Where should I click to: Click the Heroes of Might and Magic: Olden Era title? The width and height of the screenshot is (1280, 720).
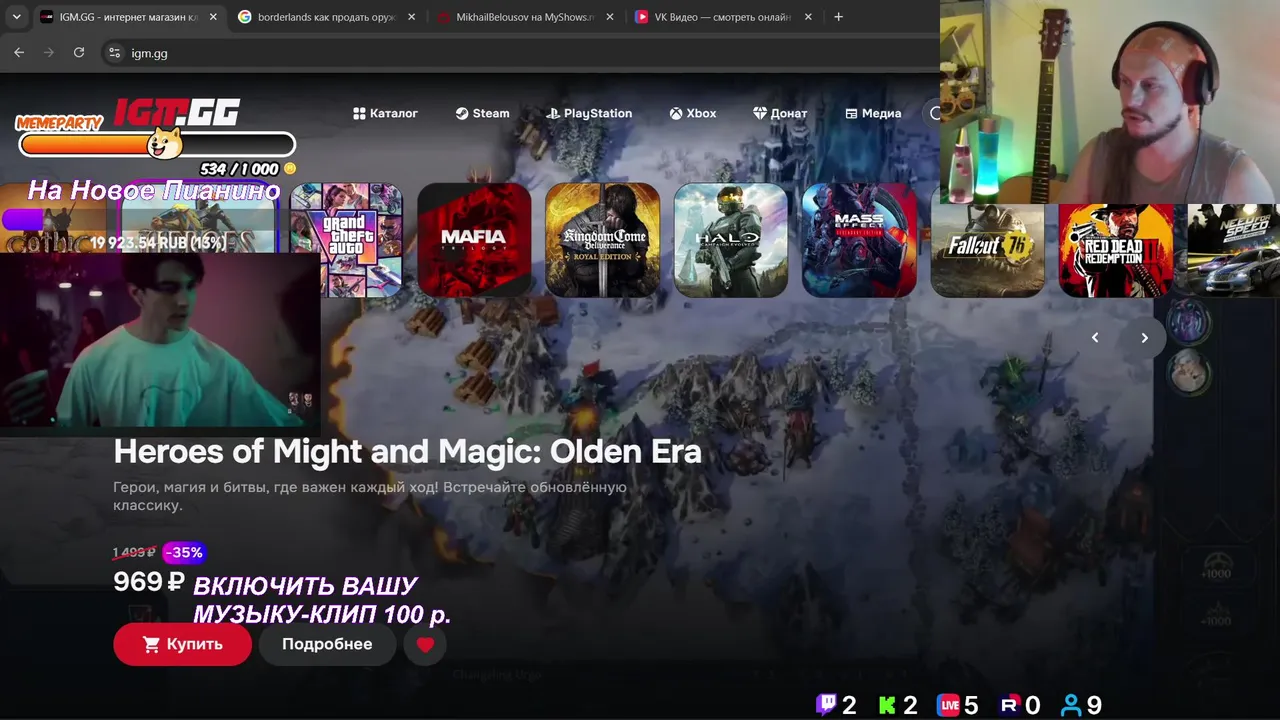pyautogui.click(x=407, y=452)
